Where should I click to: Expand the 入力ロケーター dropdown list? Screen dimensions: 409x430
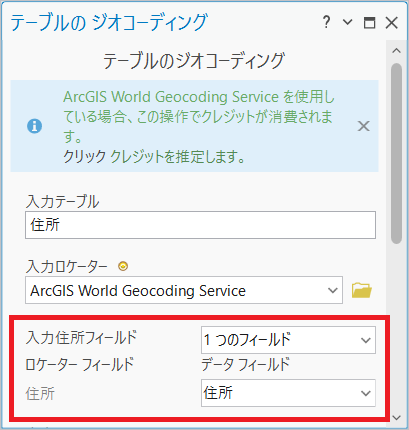click(332, 290)
